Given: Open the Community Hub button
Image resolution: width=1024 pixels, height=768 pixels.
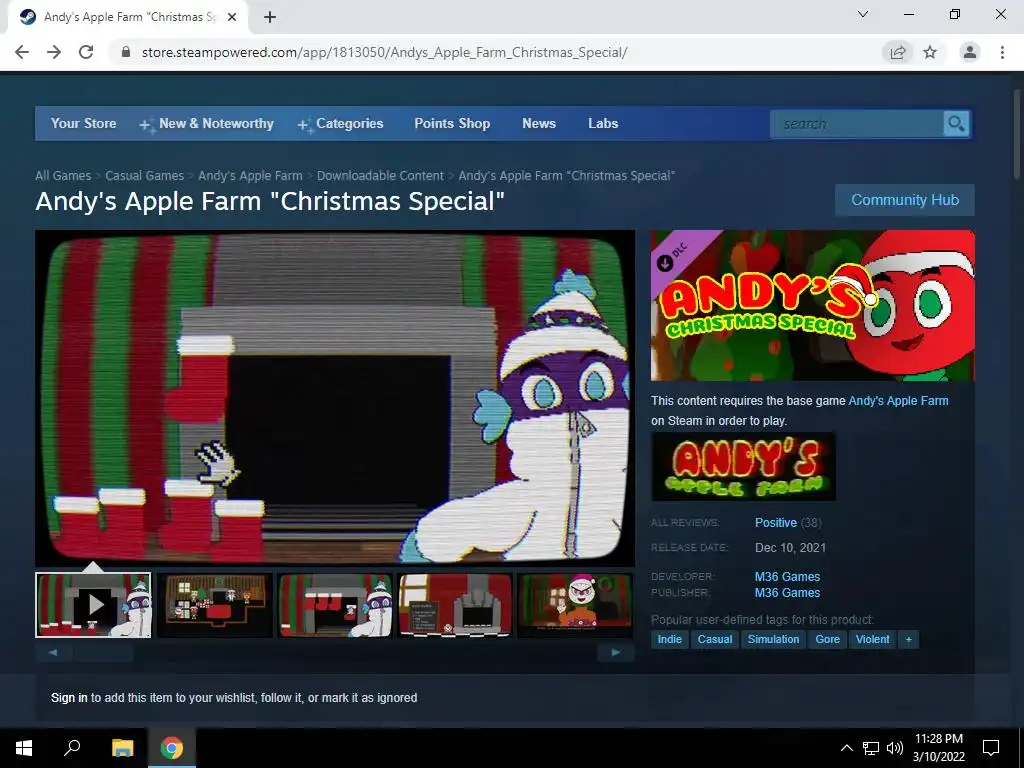Looking at the screenshot, I should pos(904,200).
